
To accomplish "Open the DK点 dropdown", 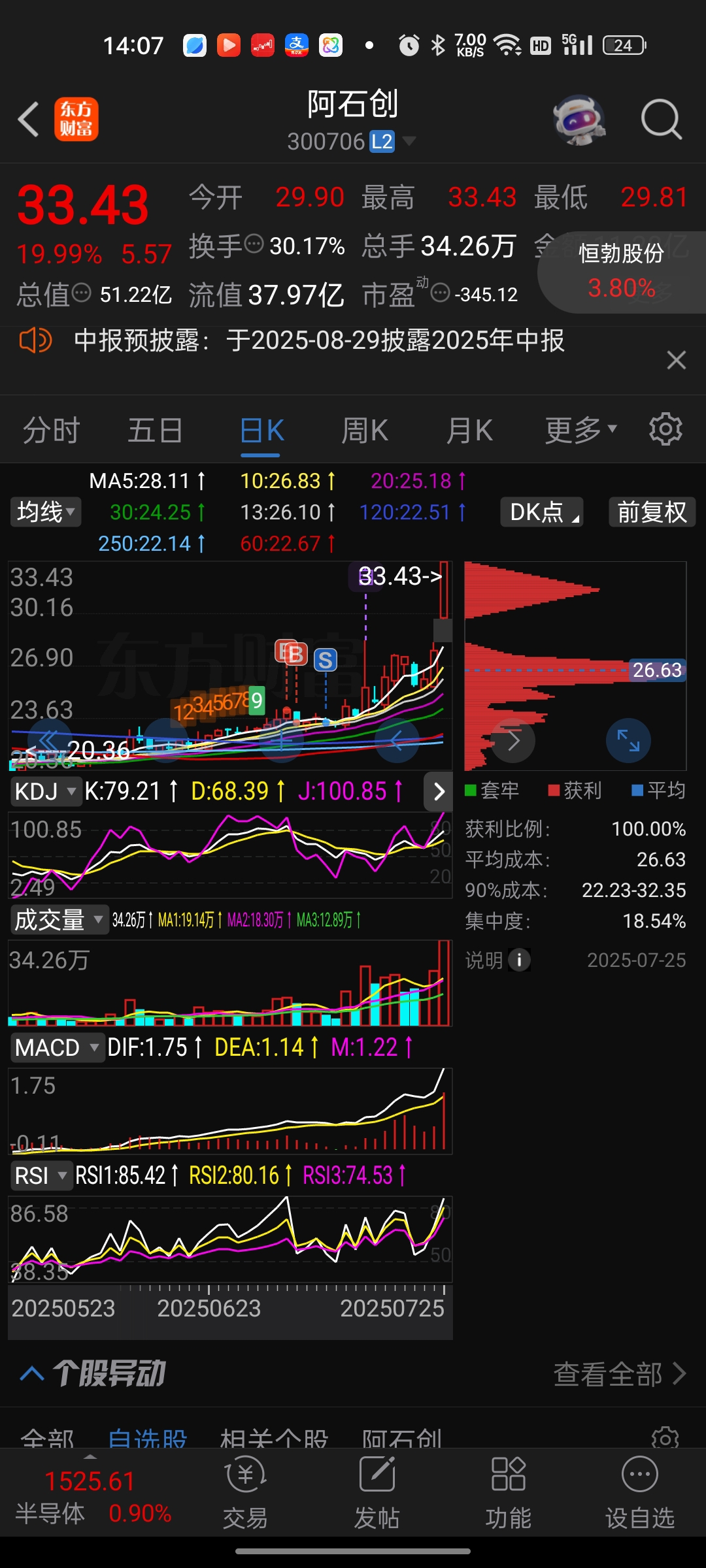I will click(x=541, y=512).
